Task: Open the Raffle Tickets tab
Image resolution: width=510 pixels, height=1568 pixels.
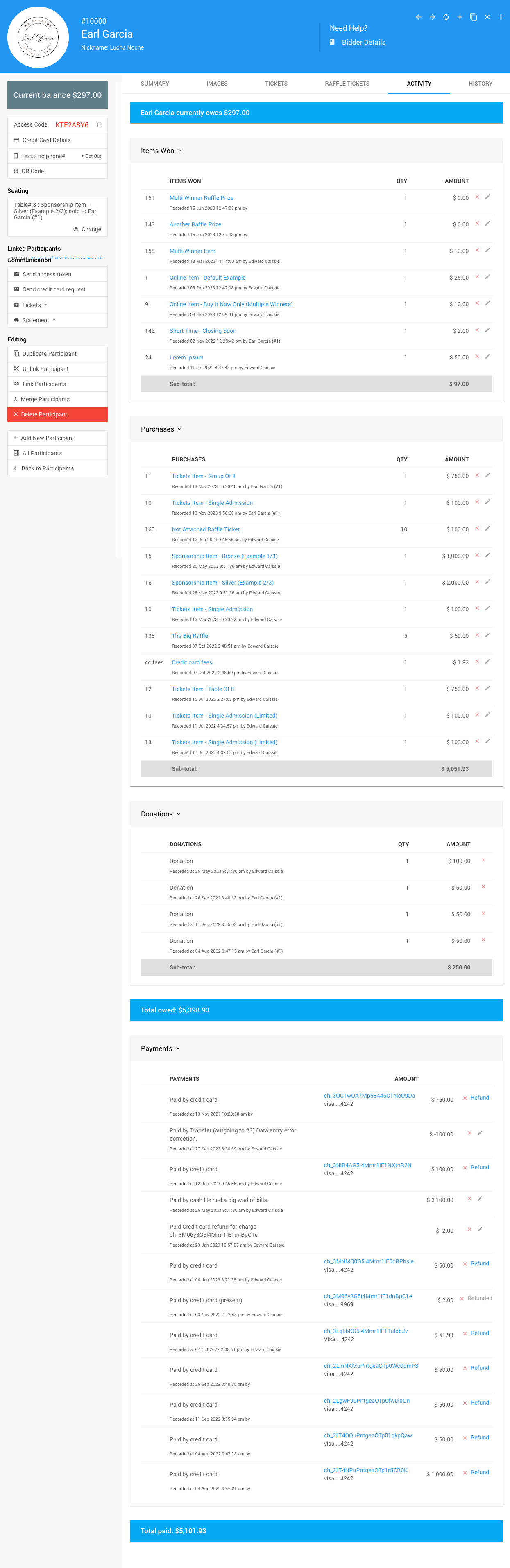Action: [347, 84]
